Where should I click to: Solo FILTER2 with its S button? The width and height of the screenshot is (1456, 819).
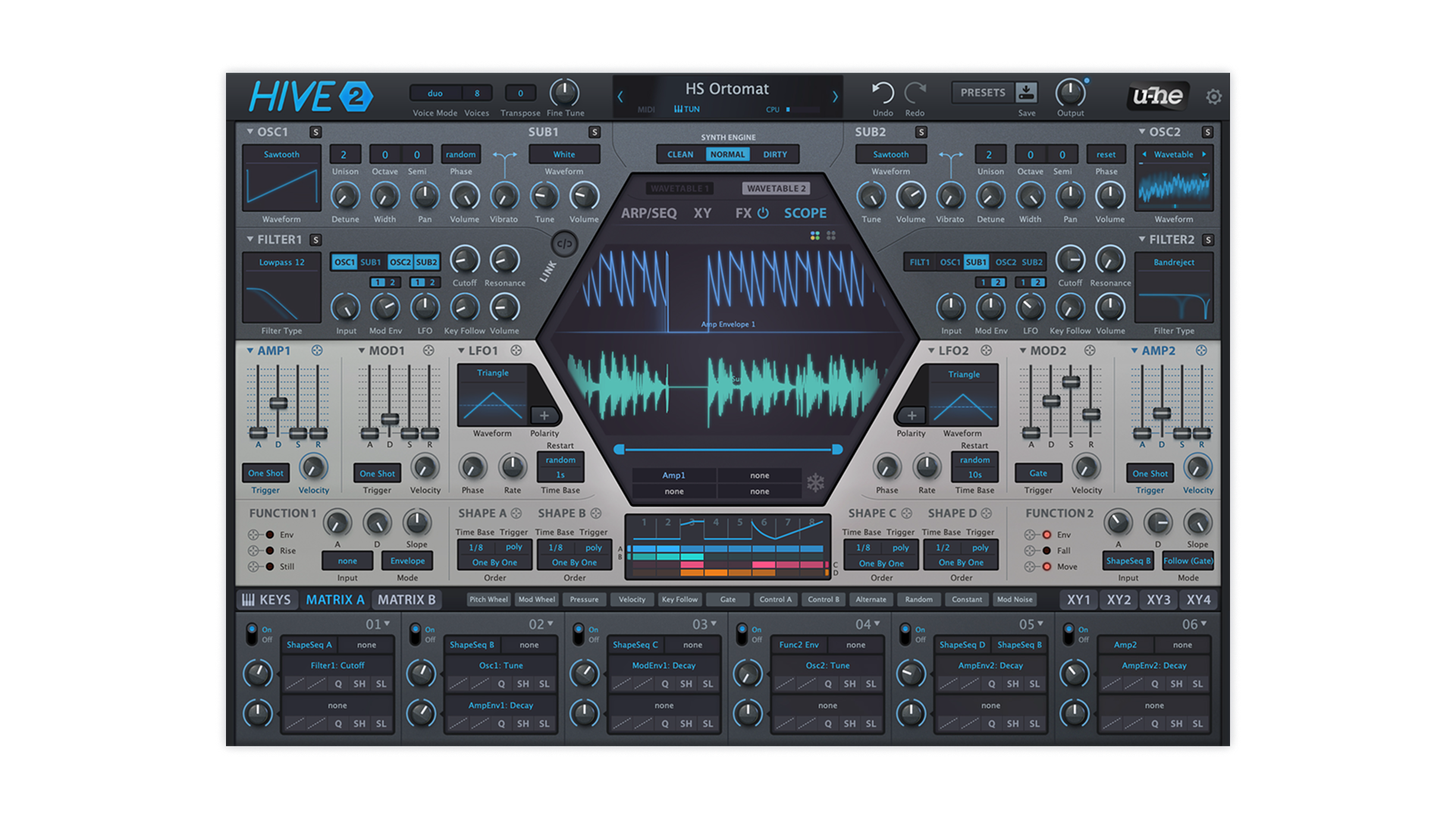tap(1208, 240)
